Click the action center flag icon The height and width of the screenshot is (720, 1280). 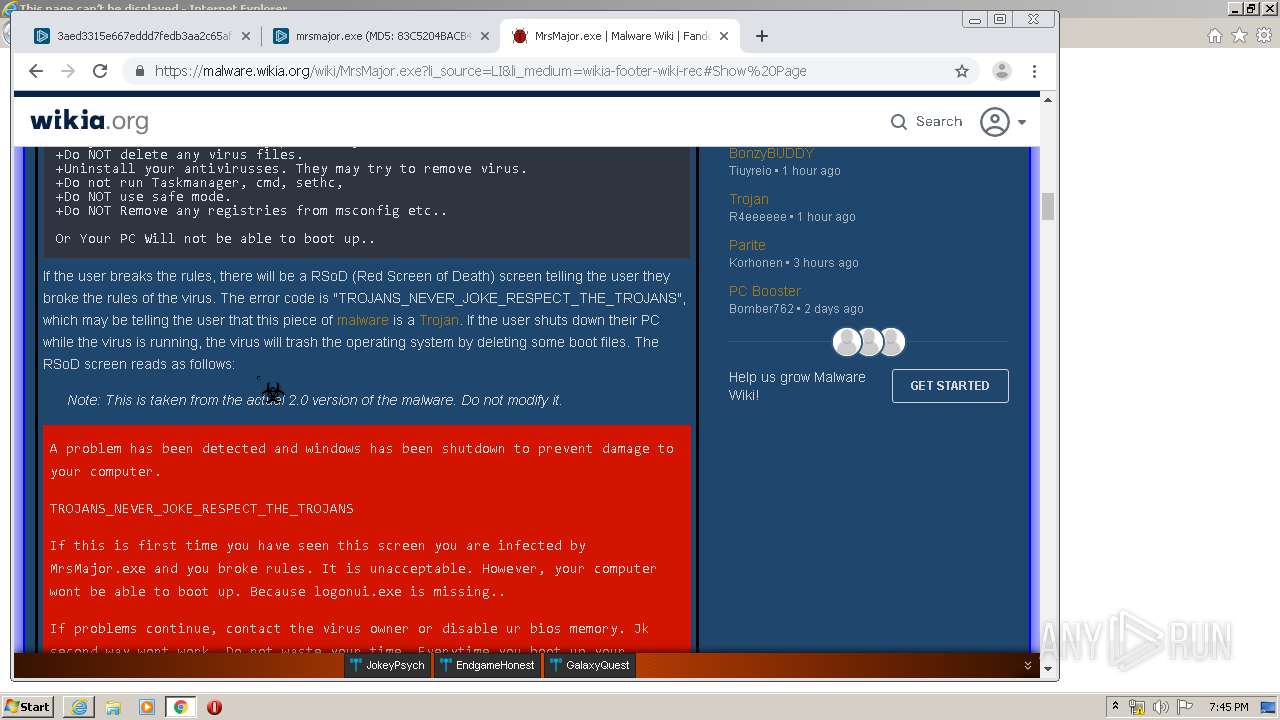coord(1184,707)
